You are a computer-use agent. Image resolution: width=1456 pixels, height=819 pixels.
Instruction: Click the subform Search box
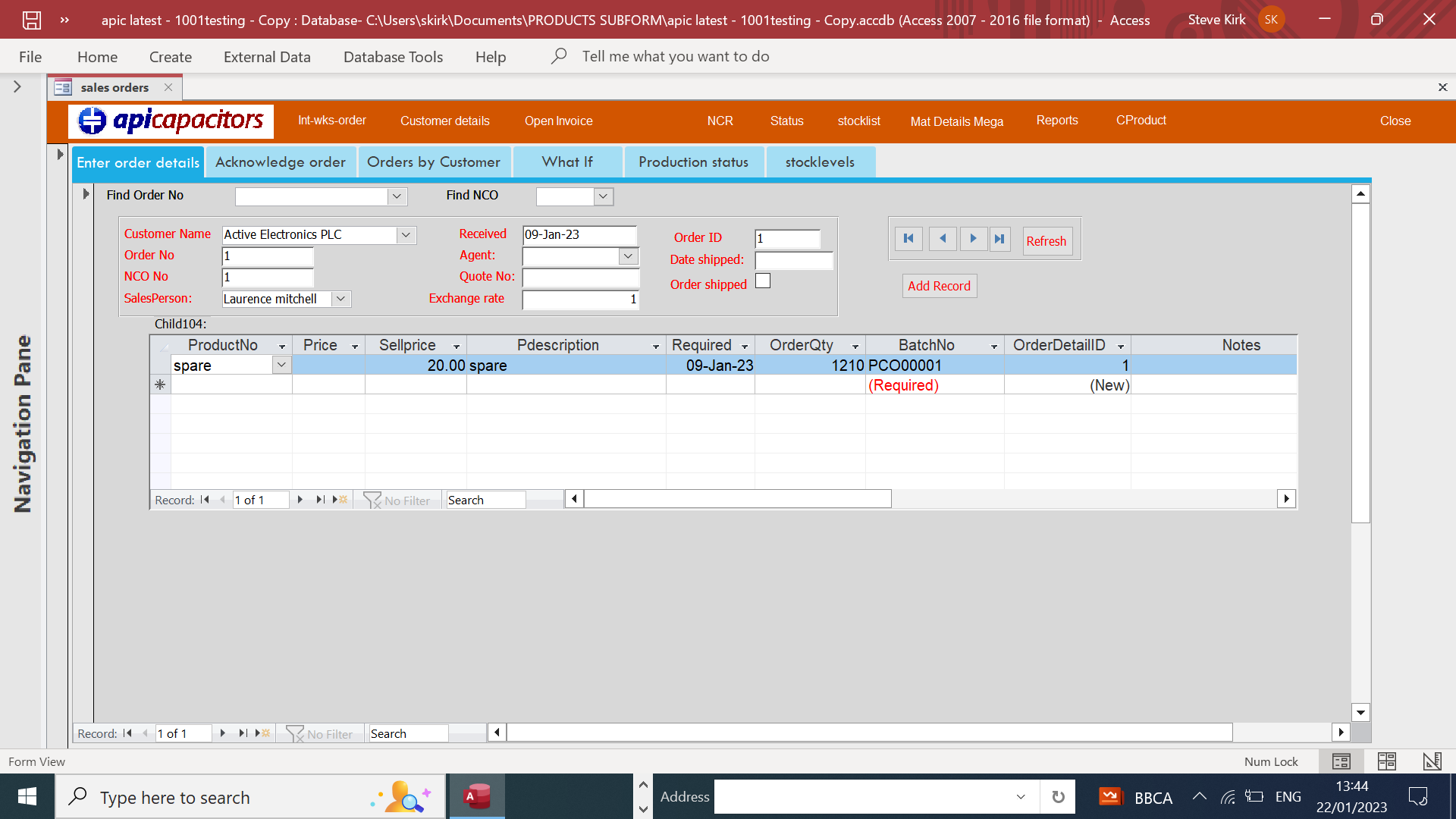coord(485,500)
